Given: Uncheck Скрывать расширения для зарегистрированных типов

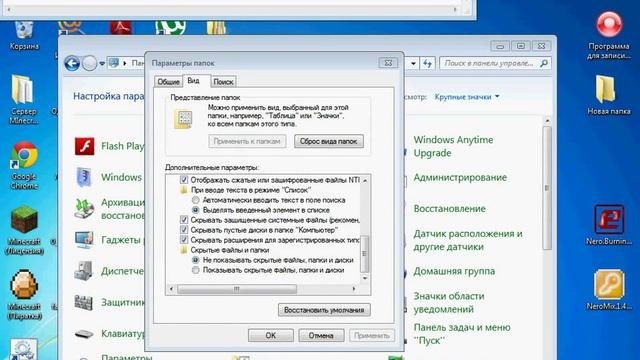Looking at the screenshot, I should point(184,240).
